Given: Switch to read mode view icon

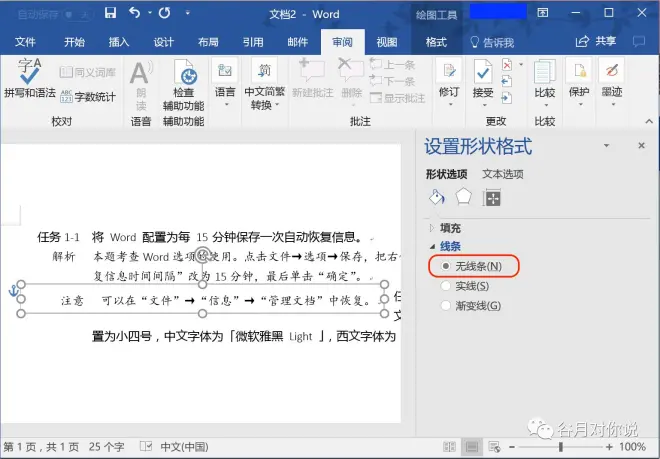Looking at the screenshot, I should (x=450, y=447).
